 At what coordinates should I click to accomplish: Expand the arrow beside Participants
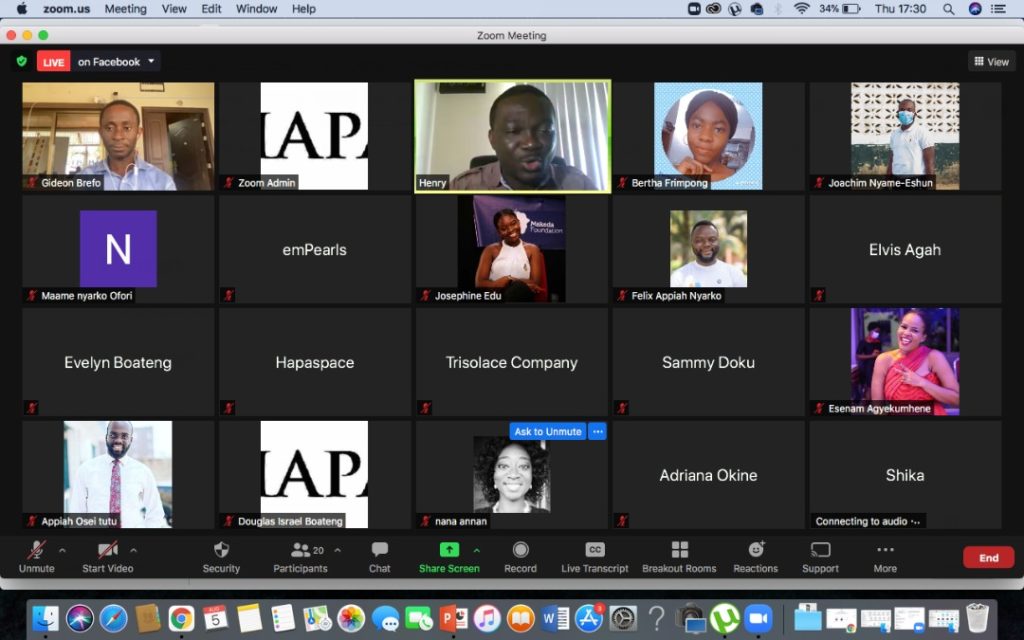[338, 551]
